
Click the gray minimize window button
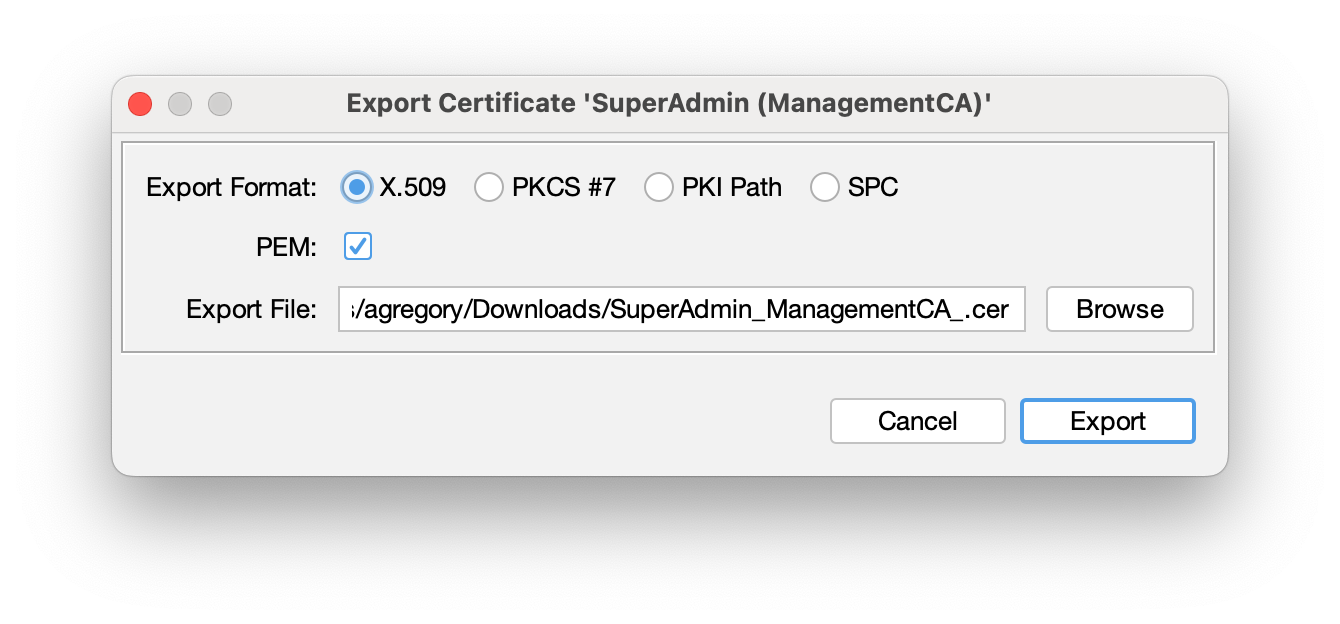tap(180, 104)
